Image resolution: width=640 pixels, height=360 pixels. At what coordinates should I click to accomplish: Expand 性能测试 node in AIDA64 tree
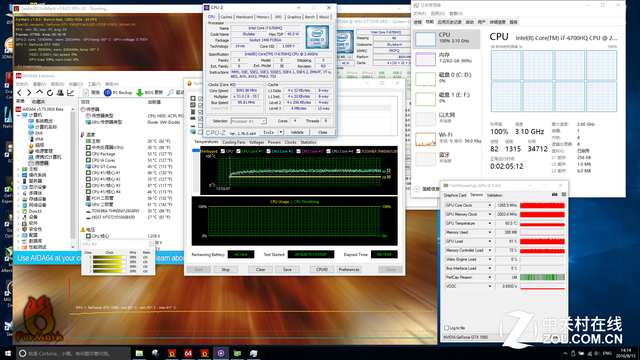(18, 247)
